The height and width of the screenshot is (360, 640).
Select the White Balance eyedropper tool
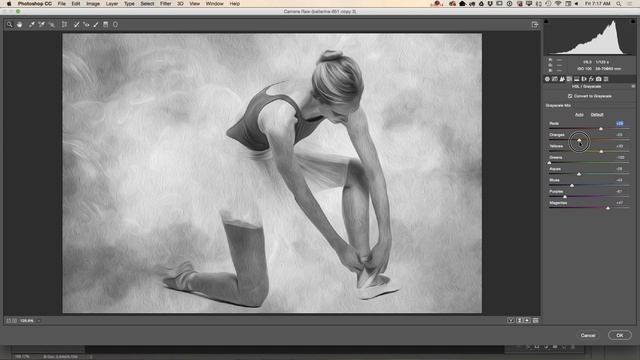tap(32, 25)
